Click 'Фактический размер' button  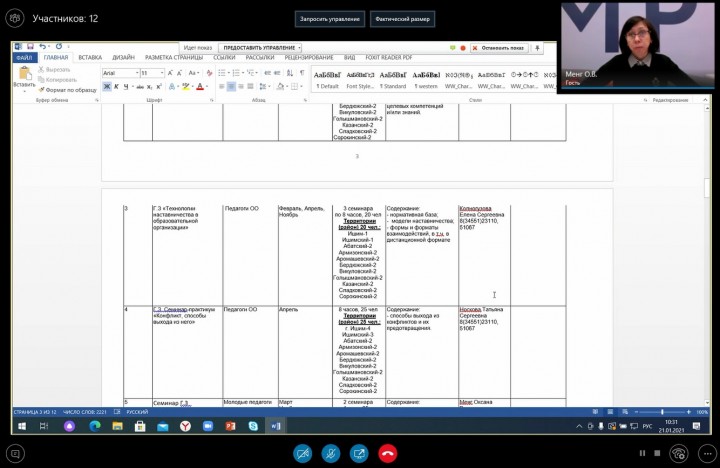click(402, 18)
